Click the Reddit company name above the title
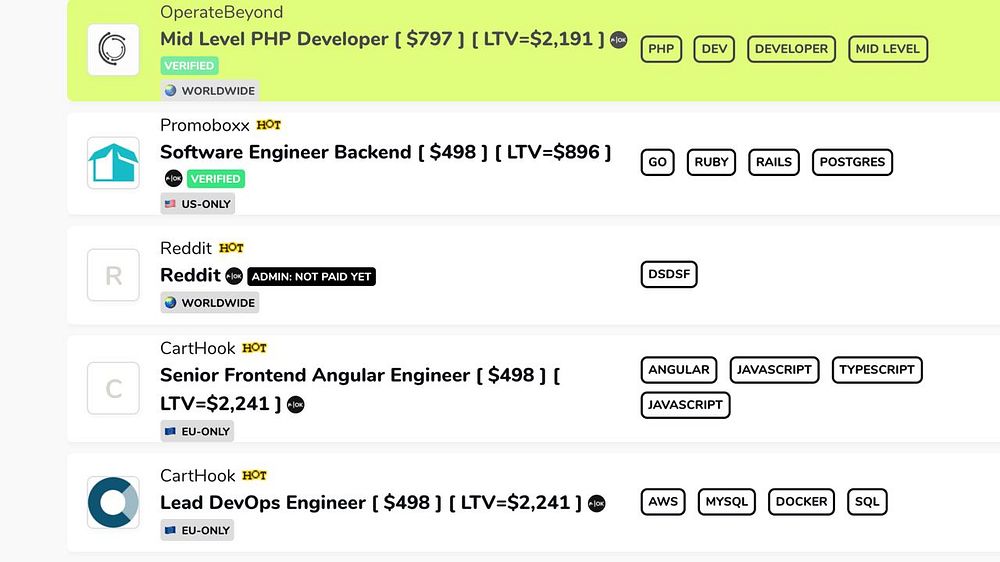This screenshot has height=562, width=1000. coord(186,248)
